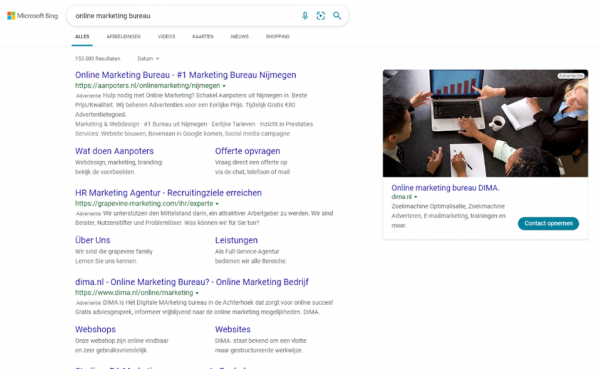
Task: Expand arrow next to aanpoters.nl URL
Action: (x=224, y=86)
